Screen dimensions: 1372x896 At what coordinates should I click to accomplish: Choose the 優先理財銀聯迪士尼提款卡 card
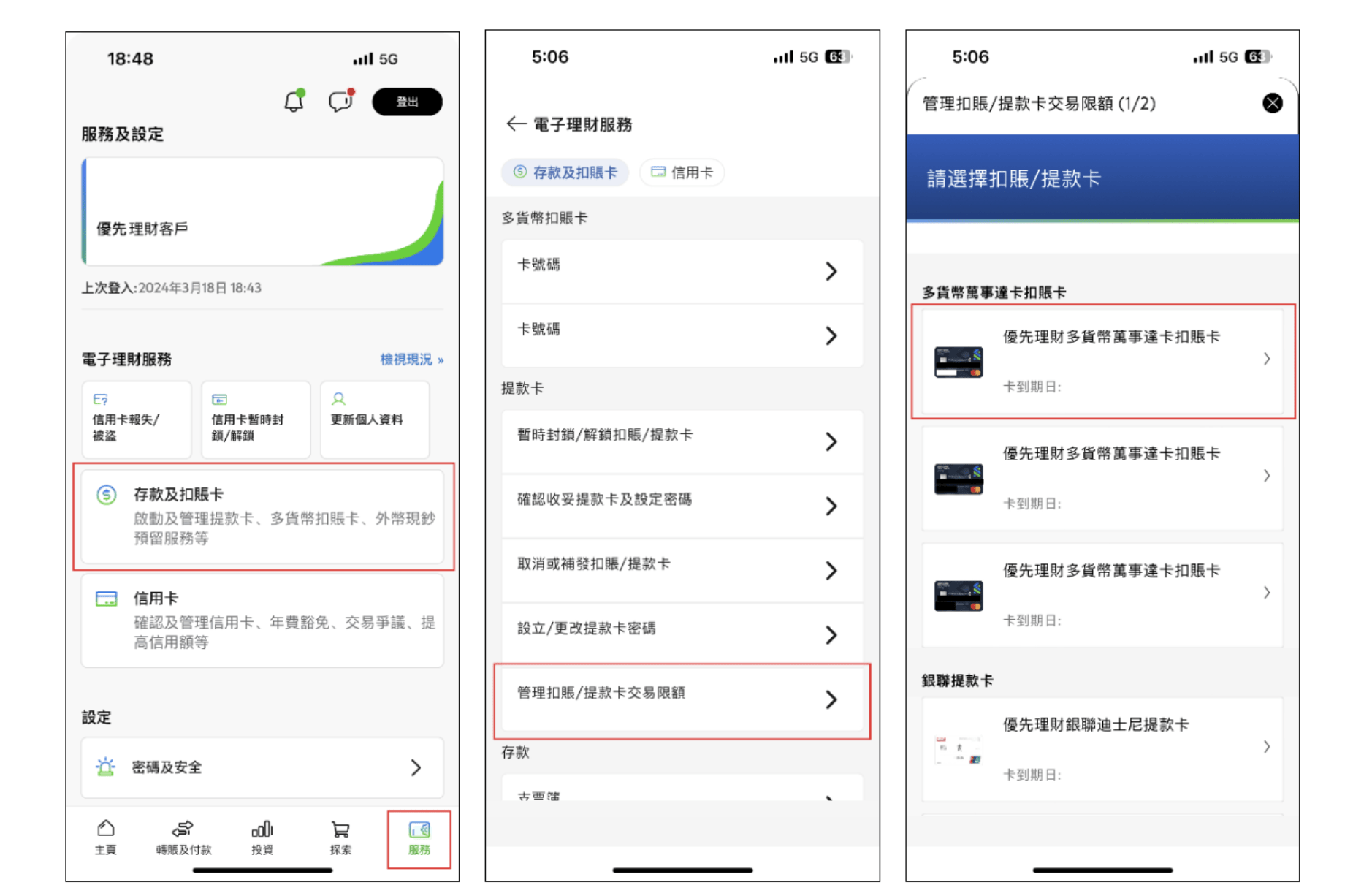1102,748
